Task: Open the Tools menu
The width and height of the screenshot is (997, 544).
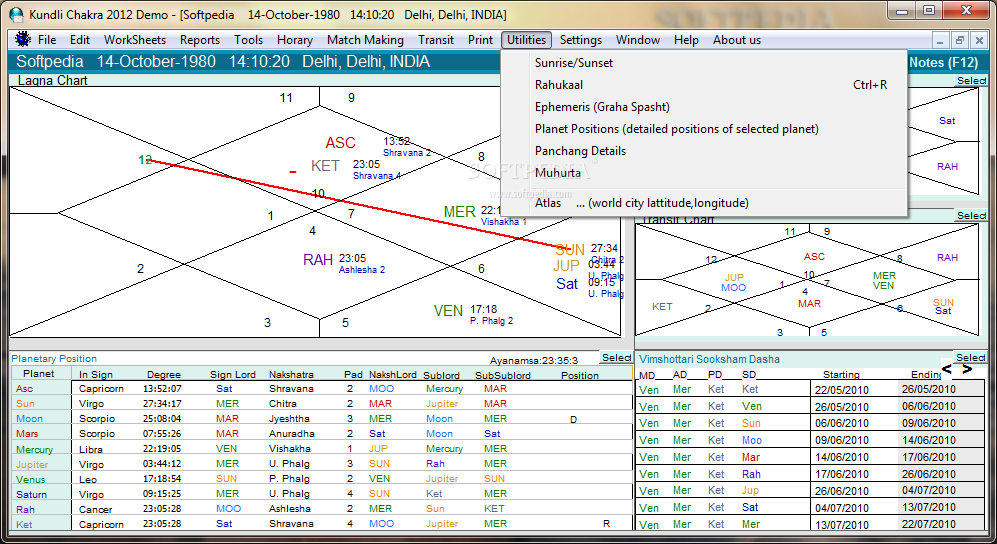Action: click(248, 39)
